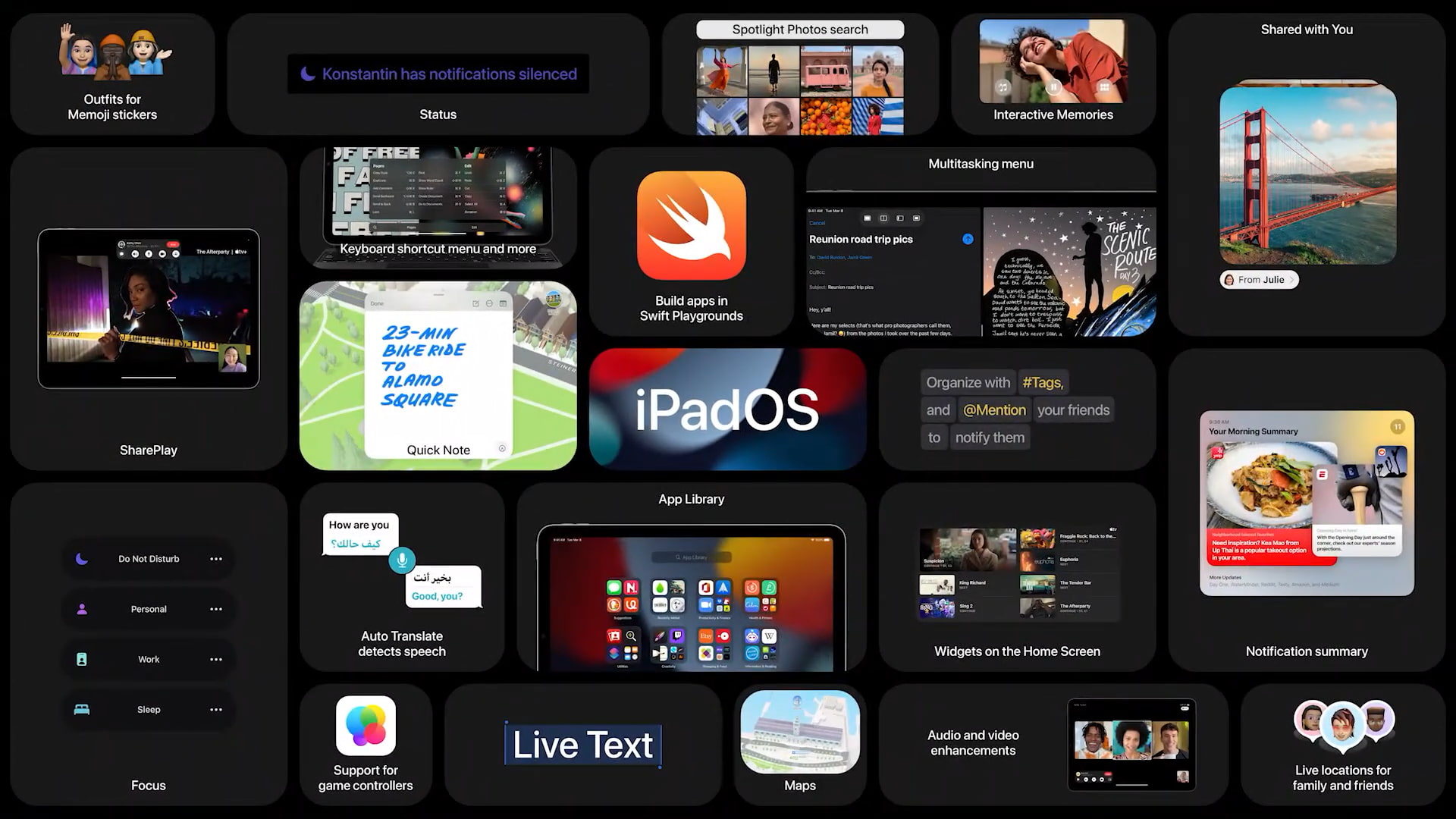The image size is (1456, 819).
Task: Toggle Personal focus mode
Action: 148,608
